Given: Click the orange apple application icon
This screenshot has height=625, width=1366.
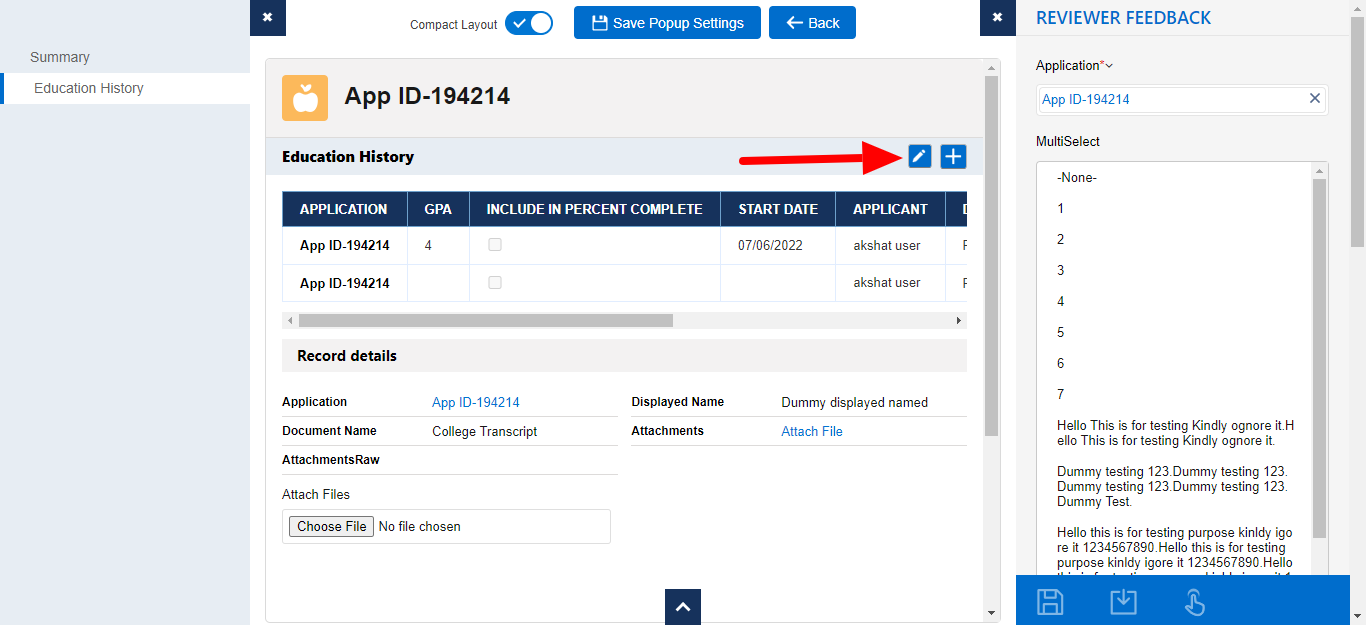Looking at the screenshot, I should [305, 98].
